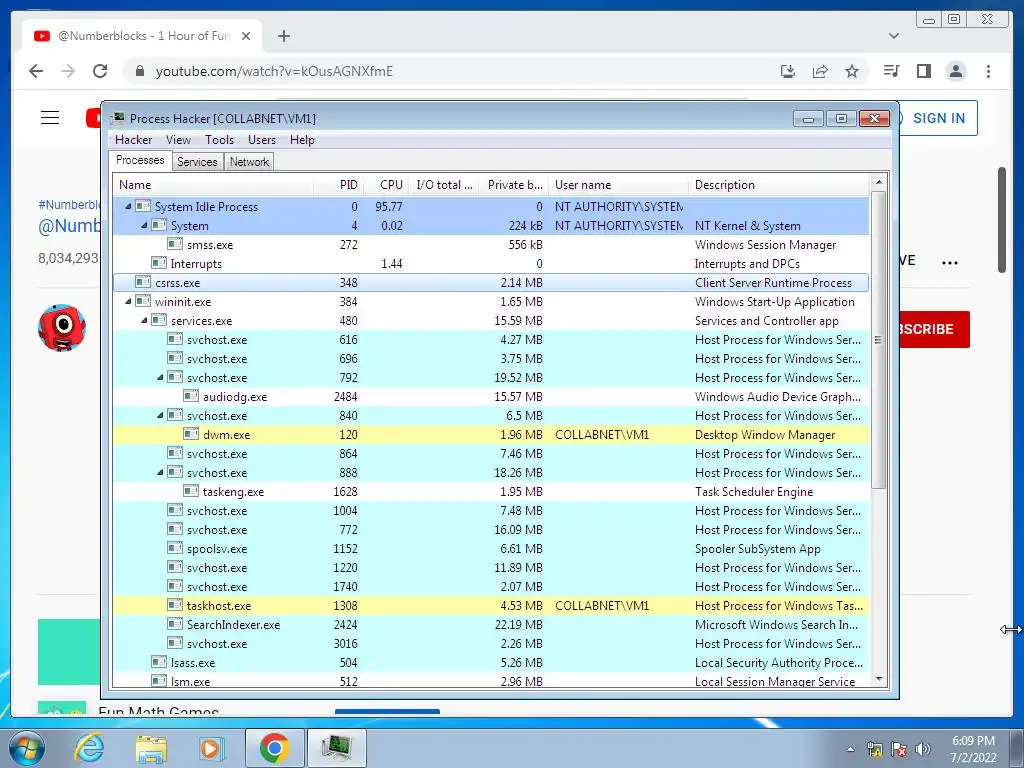The image size is (1024, 768).
Task: Collapse the System tree node
Action: [x=144, y=225]
